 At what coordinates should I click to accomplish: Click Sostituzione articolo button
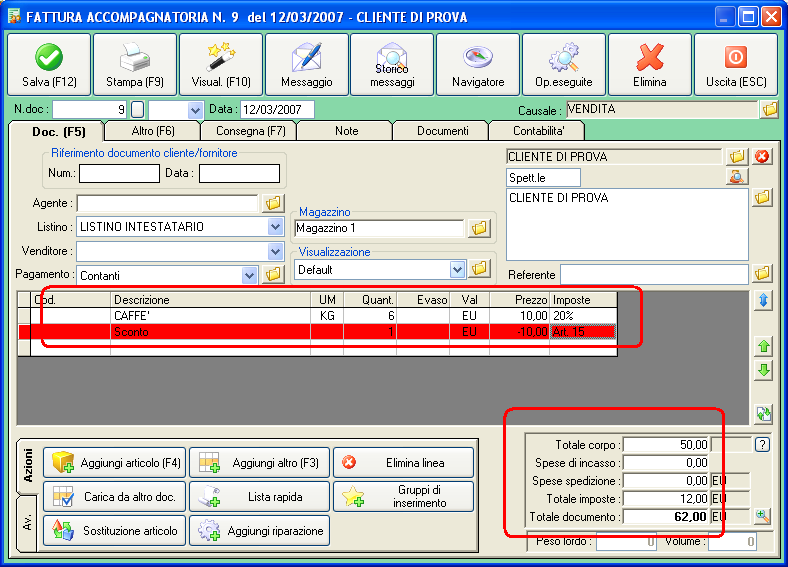pos(115,531)
